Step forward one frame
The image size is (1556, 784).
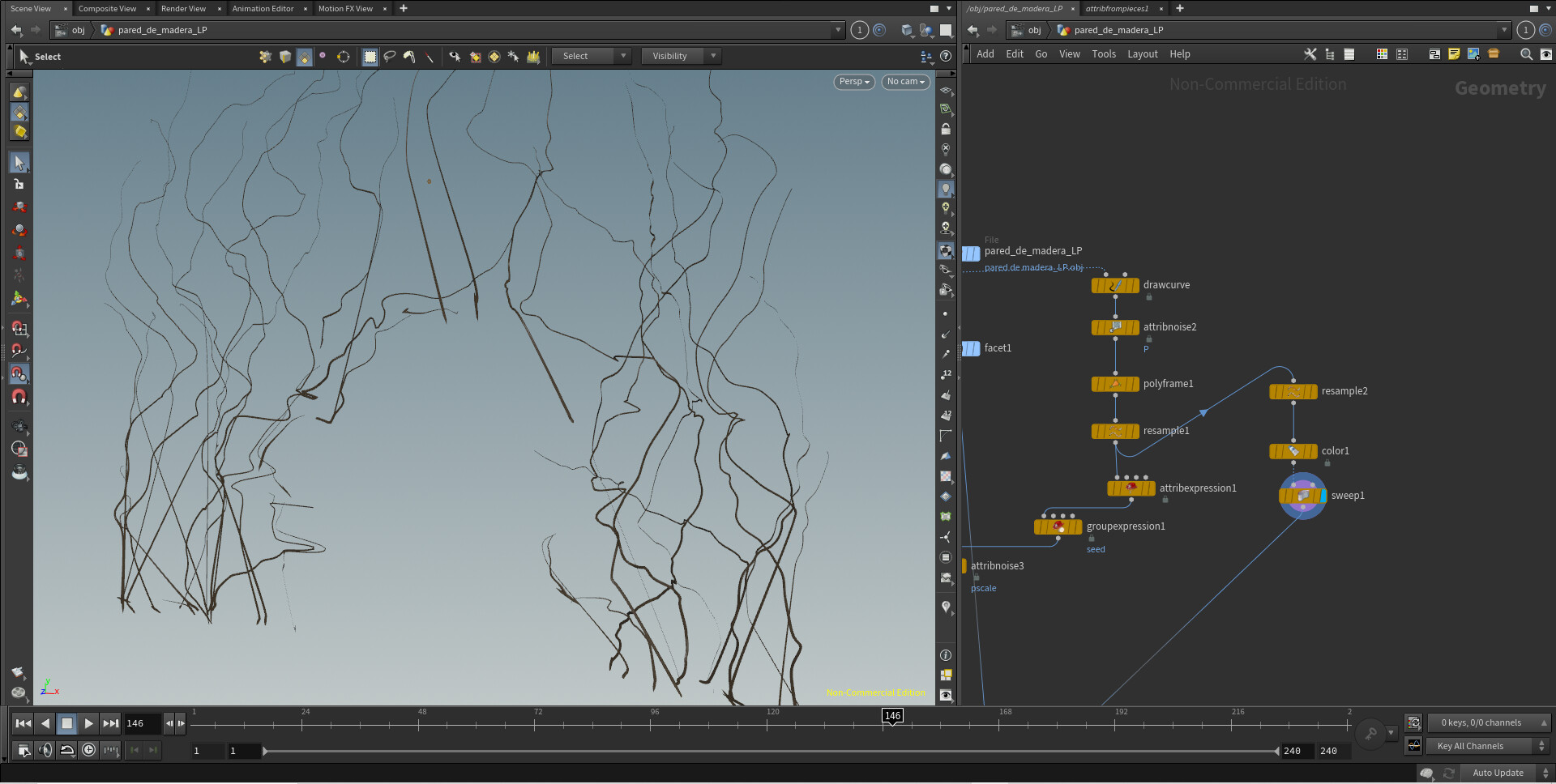tap(181, 723)
